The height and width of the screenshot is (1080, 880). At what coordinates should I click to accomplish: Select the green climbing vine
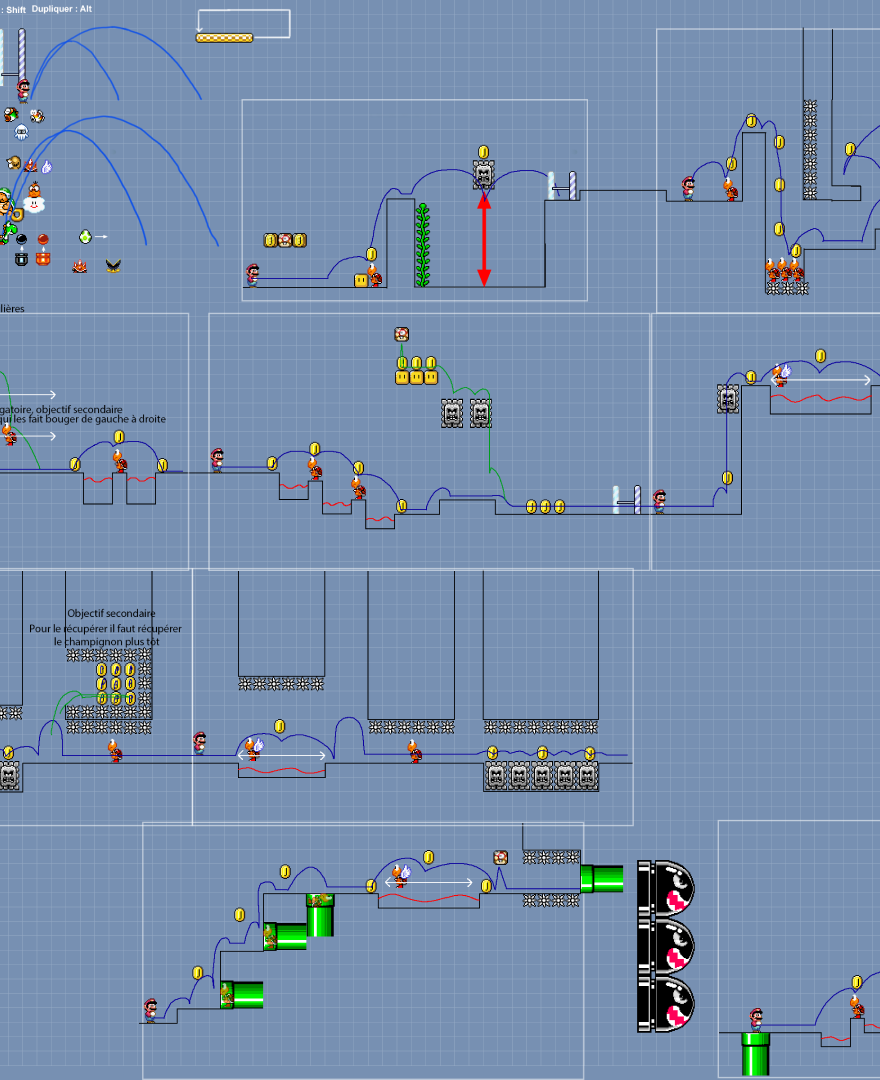[x=423, y=245]
